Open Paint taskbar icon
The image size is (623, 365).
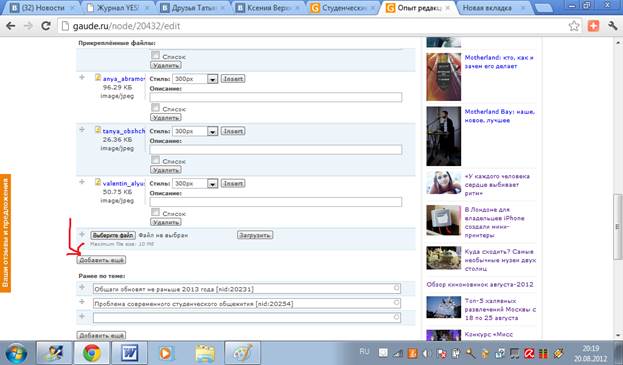[x=242, y=353]
